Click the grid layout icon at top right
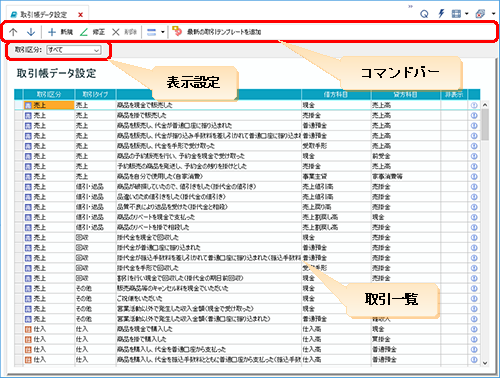 coord(456,14)
